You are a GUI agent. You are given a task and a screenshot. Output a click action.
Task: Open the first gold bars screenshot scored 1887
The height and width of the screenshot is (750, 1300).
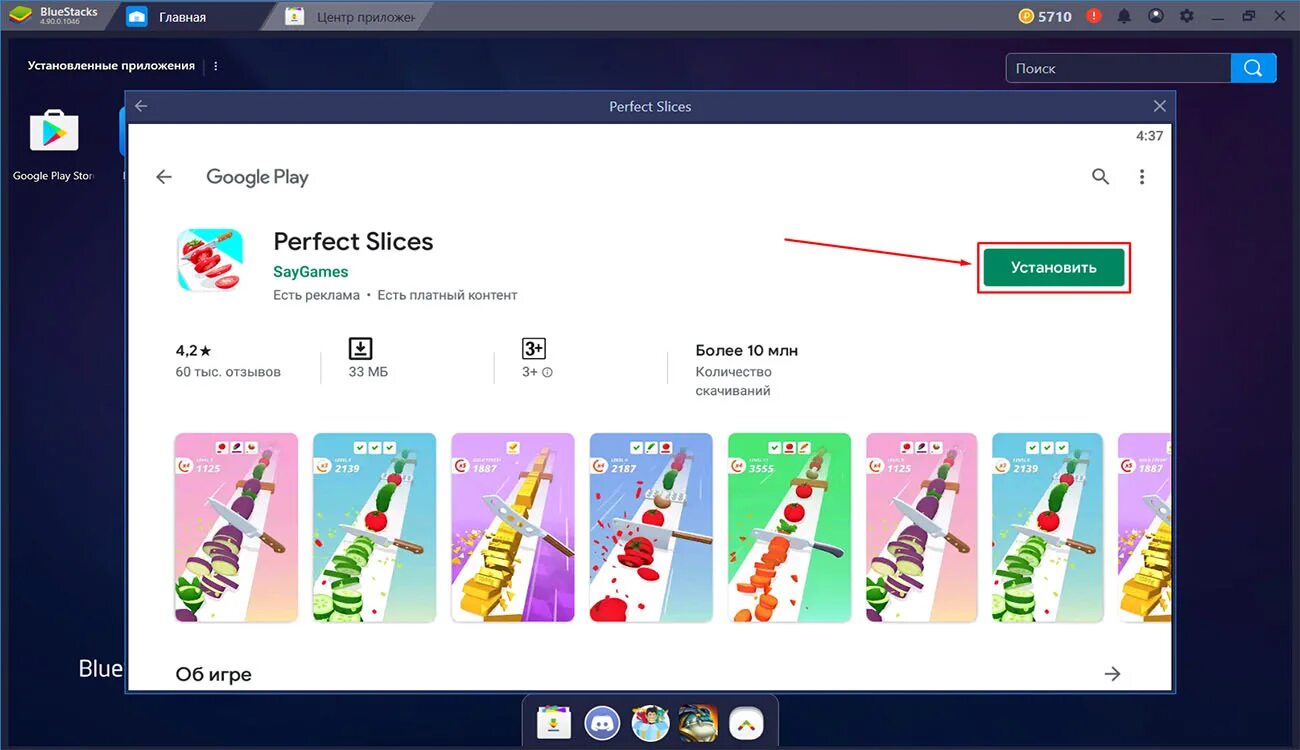pos(513,527)
